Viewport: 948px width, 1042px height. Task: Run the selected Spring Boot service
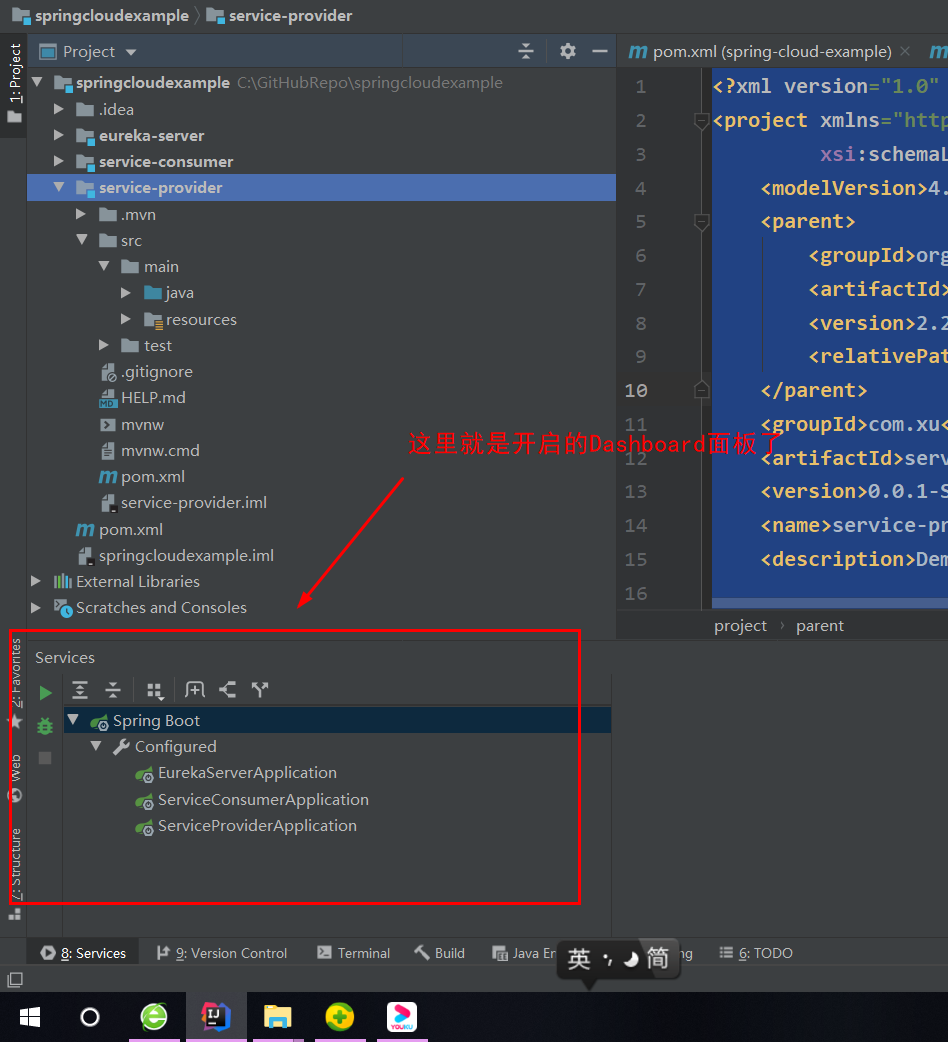point(45,693)
